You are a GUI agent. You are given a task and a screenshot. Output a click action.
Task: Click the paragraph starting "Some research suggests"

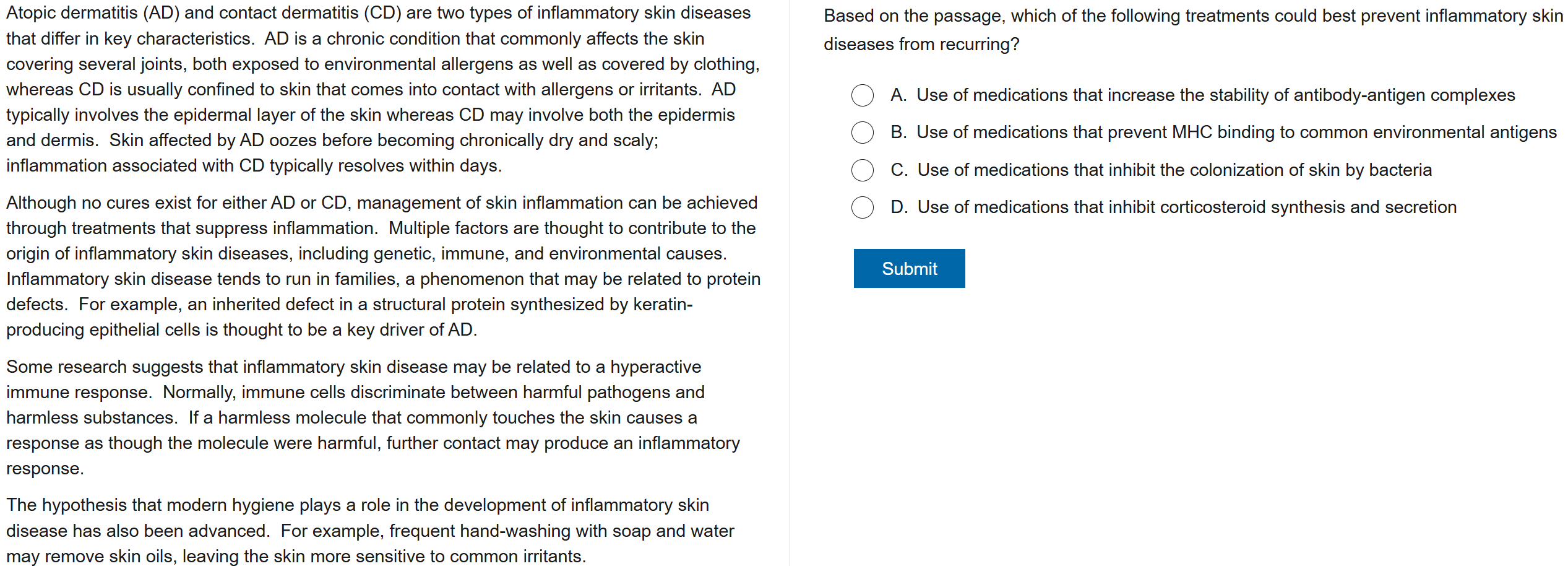[371, 417]
